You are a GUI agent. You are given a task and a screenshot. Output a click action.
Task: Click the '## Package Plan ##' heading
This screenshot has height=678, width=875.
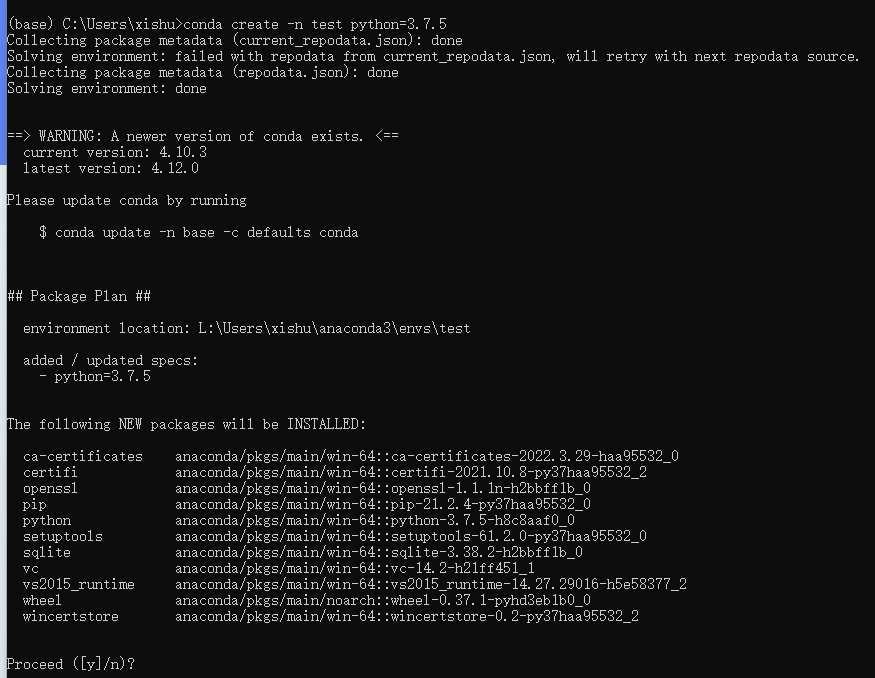tap(78, 296)
